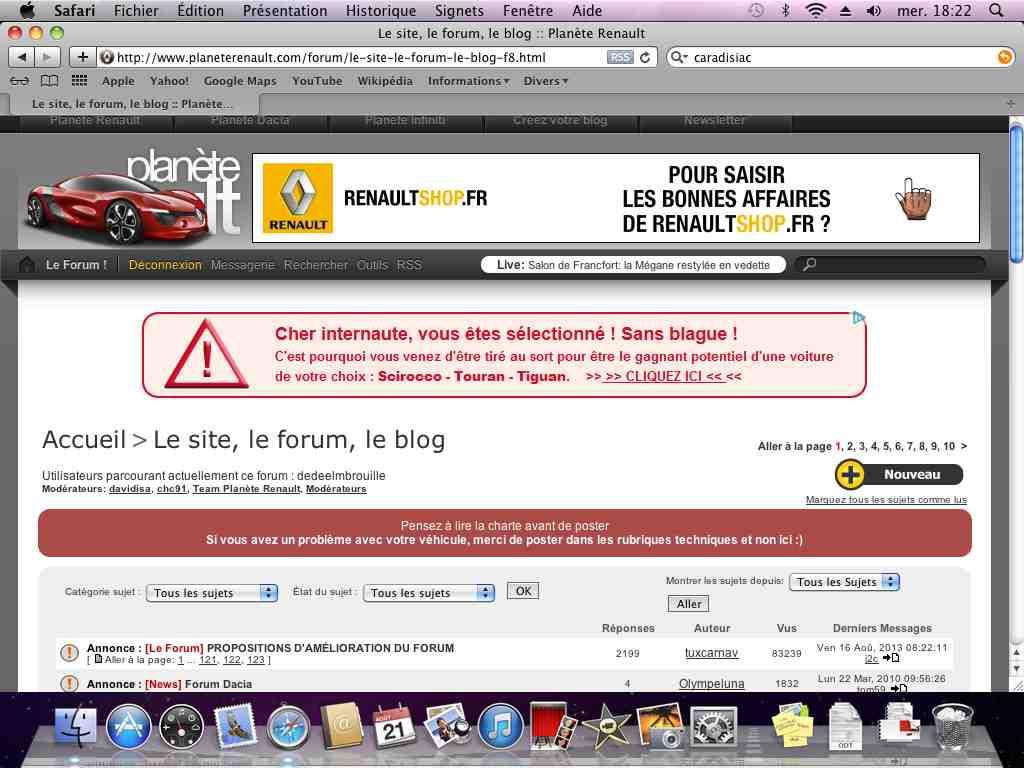Click the volume icon in menu bar

click(x=873, y=10)
